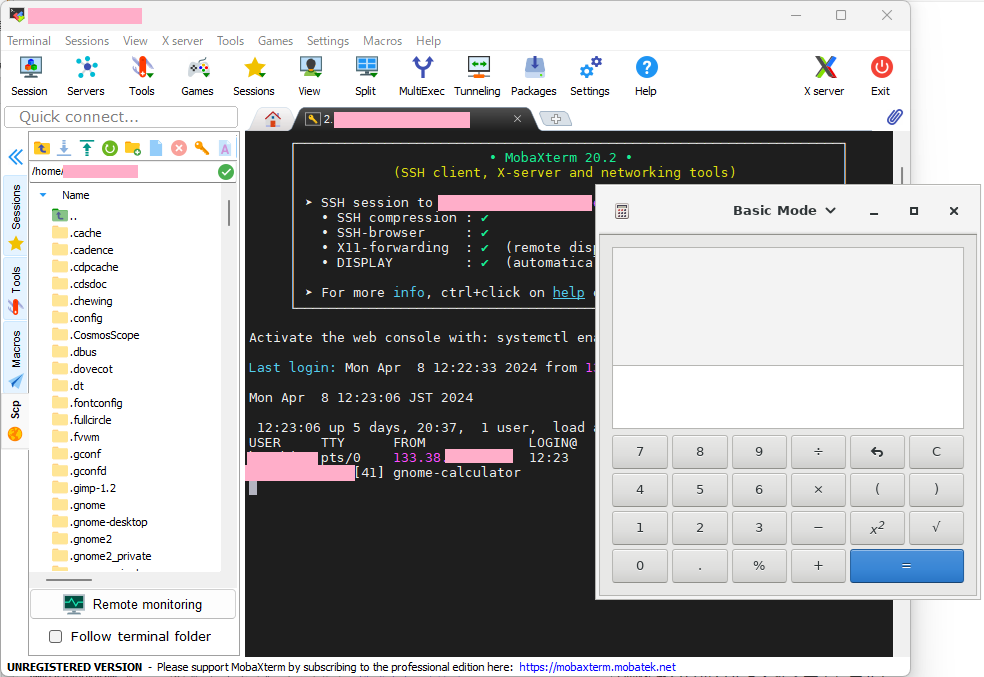The width and height of the screenshot is (984, 677).
Task: Go to the parent folder using the file browser toolbar
Action: pos(41,148)
